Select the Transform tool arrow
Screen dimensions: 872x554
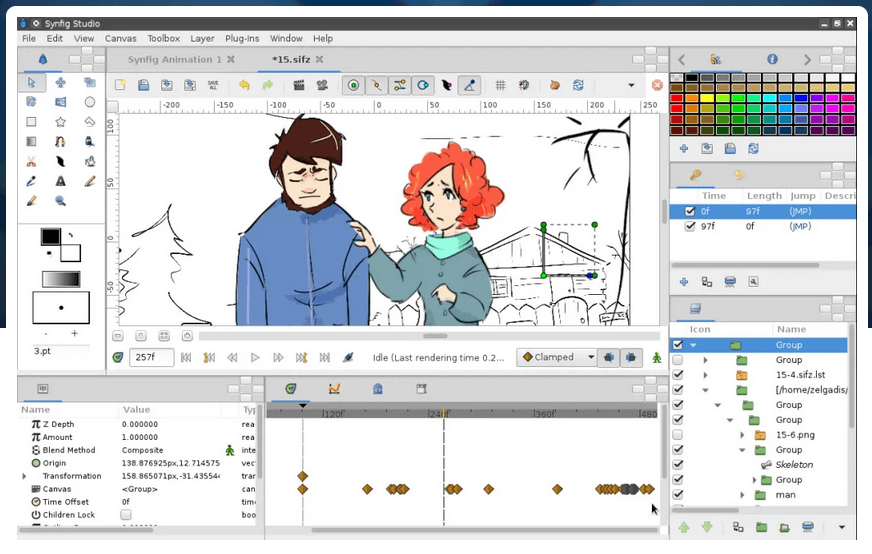32,82
